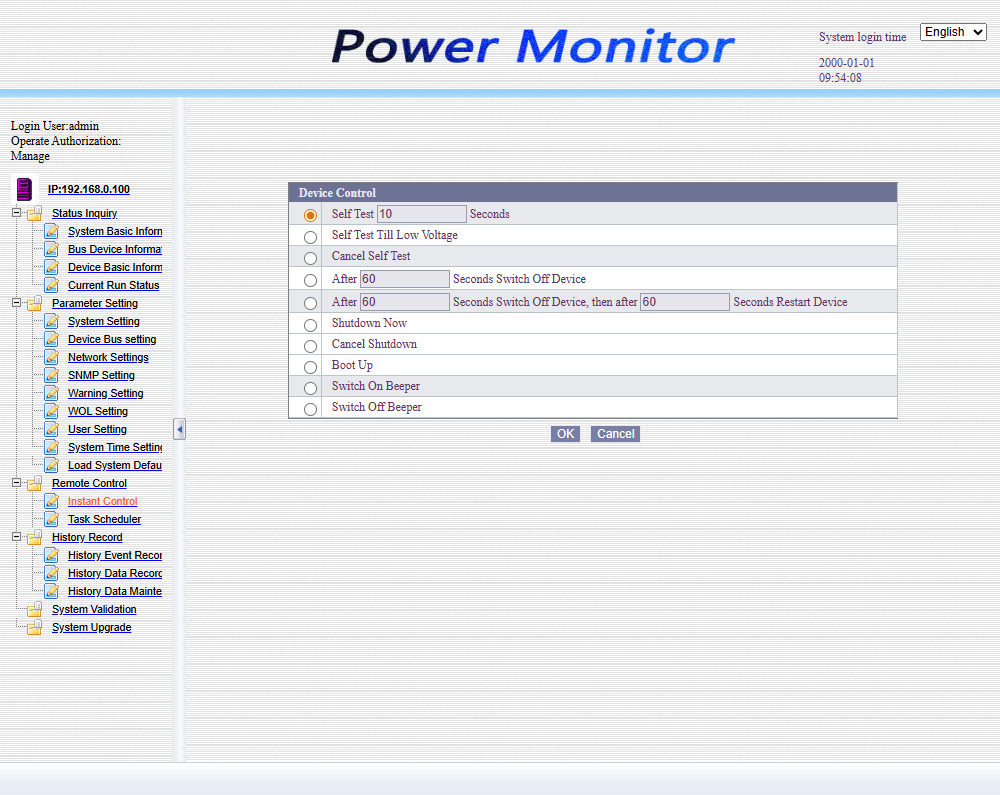Select the Switch On Beeper option
Viewport: 1000px width, 795px height.
click(310, 388)
